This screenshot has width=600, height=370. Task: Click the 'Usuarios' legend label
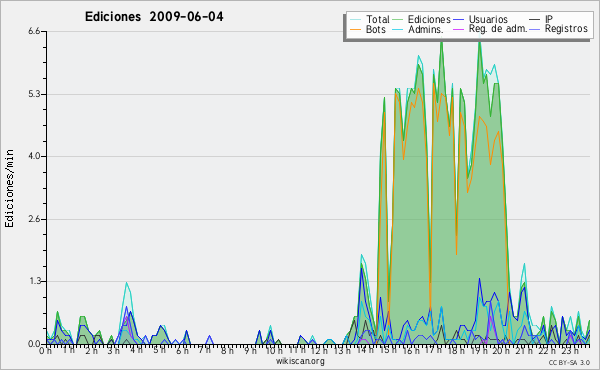(488, 19)
